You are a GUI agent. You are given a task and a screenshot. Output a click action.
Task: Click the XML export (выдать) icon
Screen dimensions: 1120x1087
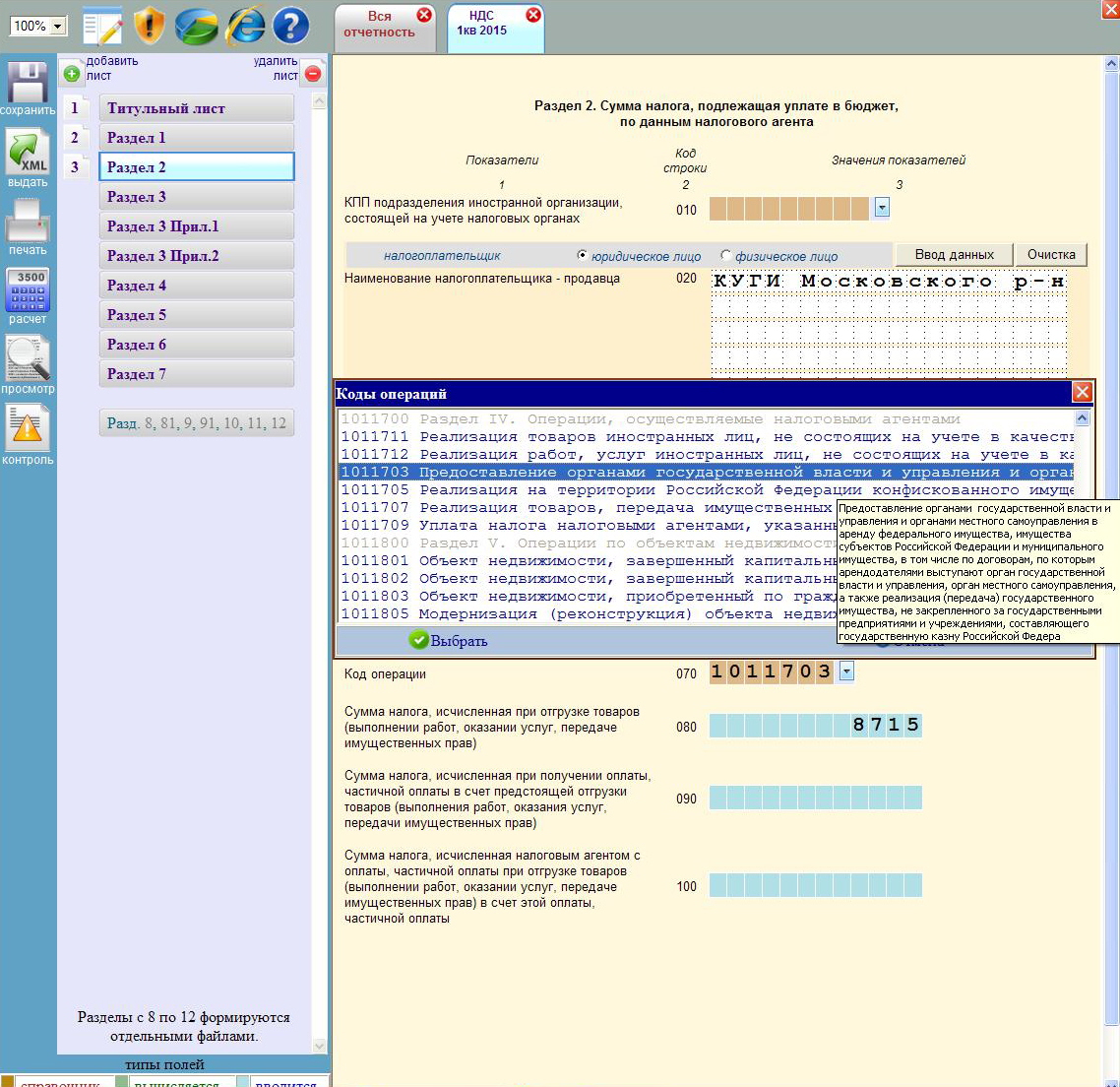click(28, 155)
